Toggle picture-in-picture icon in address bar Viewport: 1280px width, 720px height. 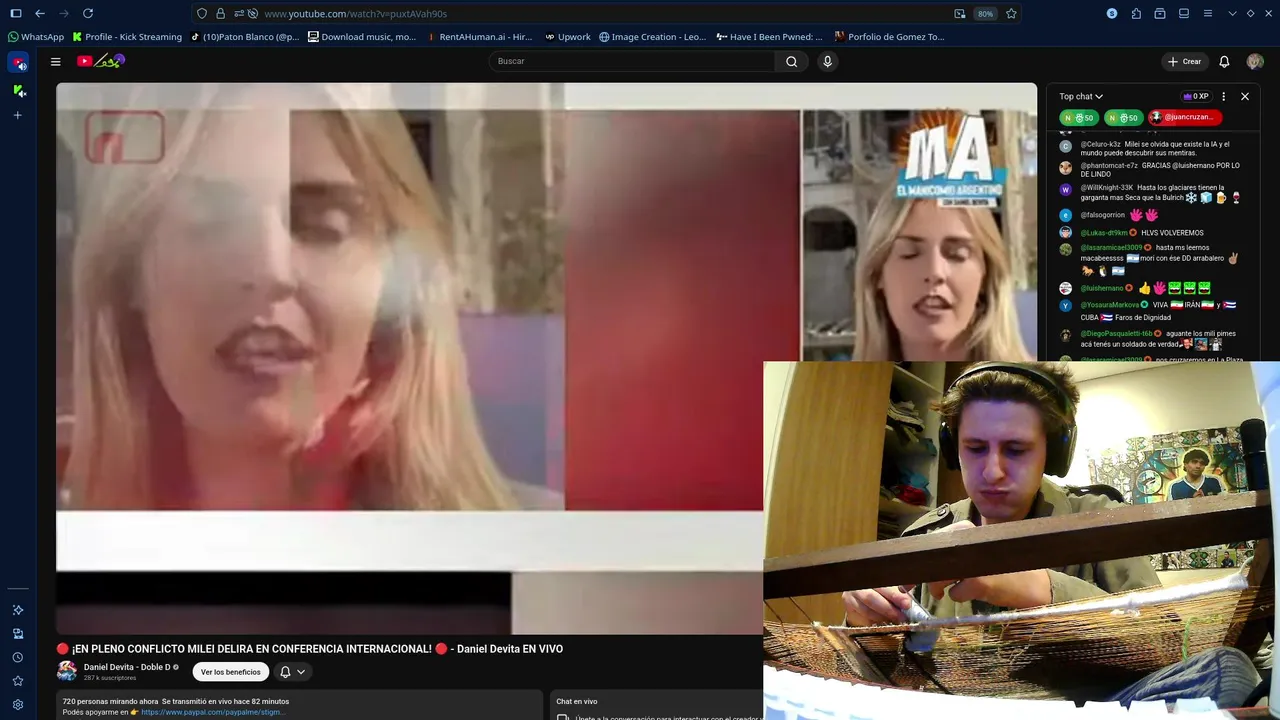[960, 14]
